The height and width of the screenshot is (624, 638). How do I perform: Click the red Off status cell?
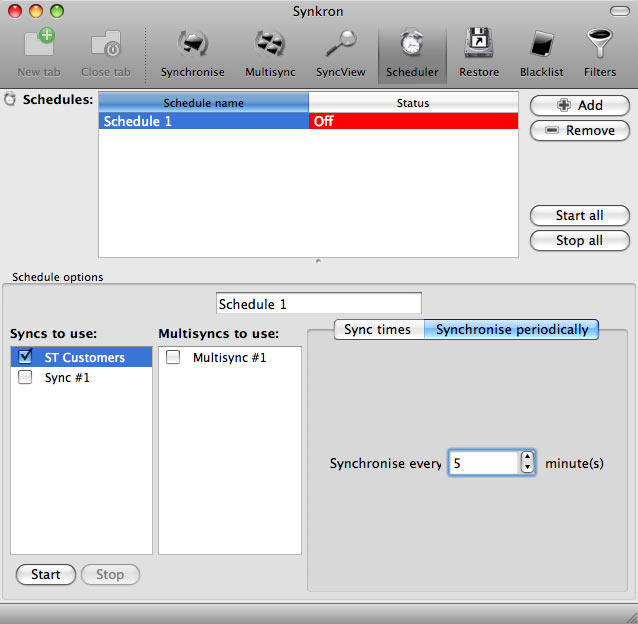[x=413, y=121]
